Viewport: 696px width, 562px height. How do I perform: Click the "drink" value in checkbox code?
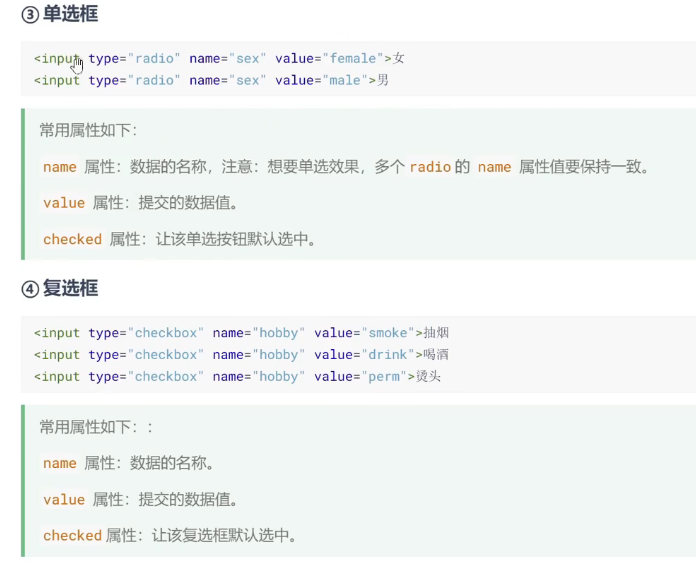(388, 354)
